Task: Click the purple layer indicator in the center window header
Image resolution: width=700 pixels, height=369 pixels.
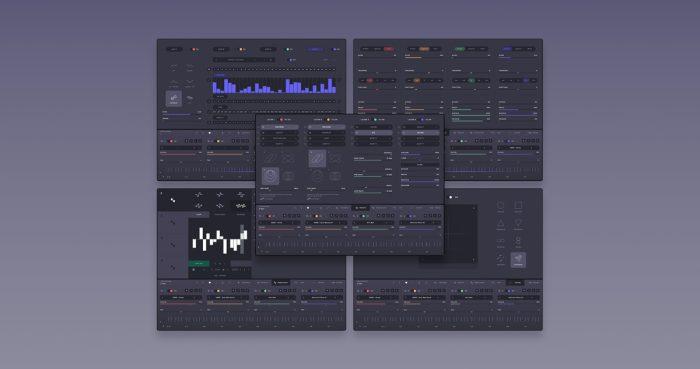Action: click(x=422, y=120)
